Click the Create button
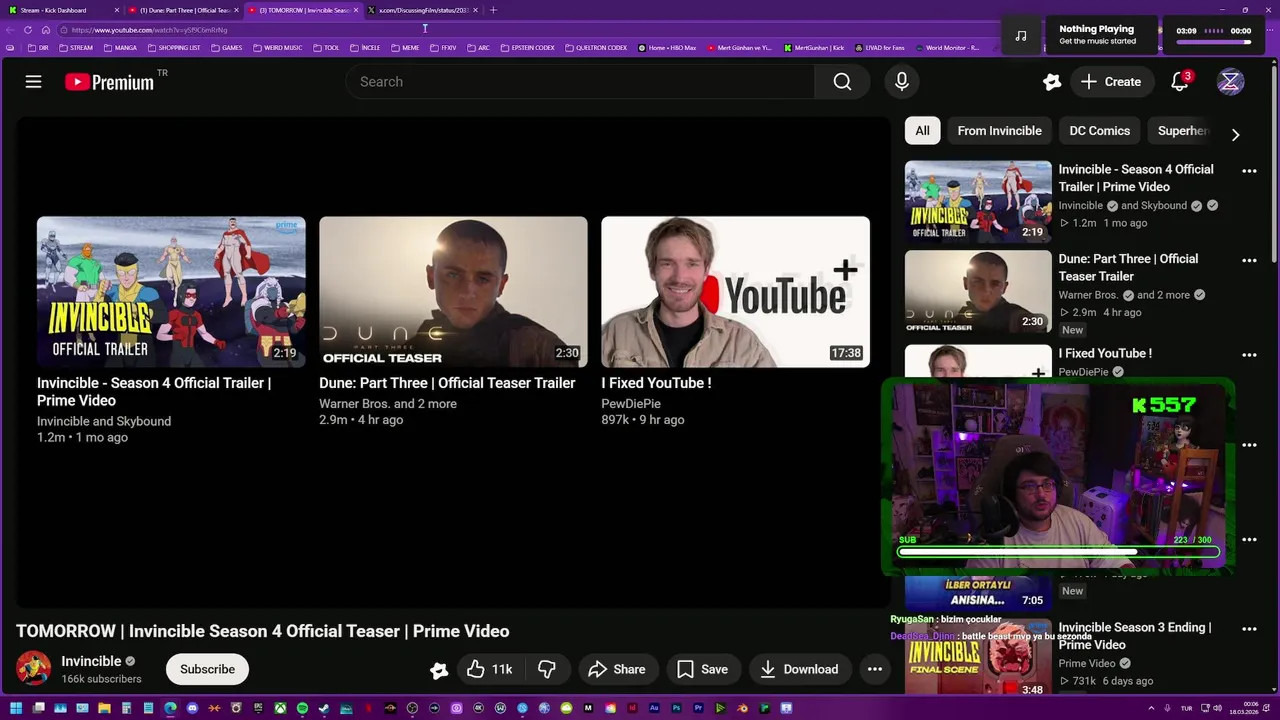Screen dimensions: 1280x720 point(1110,82)
